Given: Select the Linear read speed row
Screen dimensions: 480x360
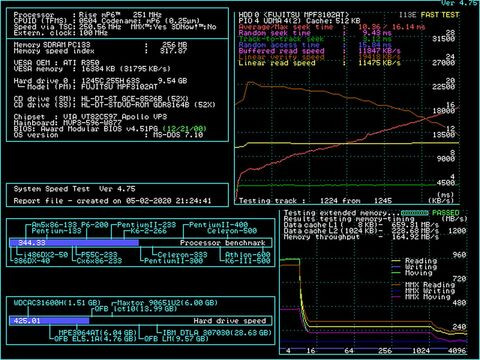Looking at the screenshot, I should (319, 63).
